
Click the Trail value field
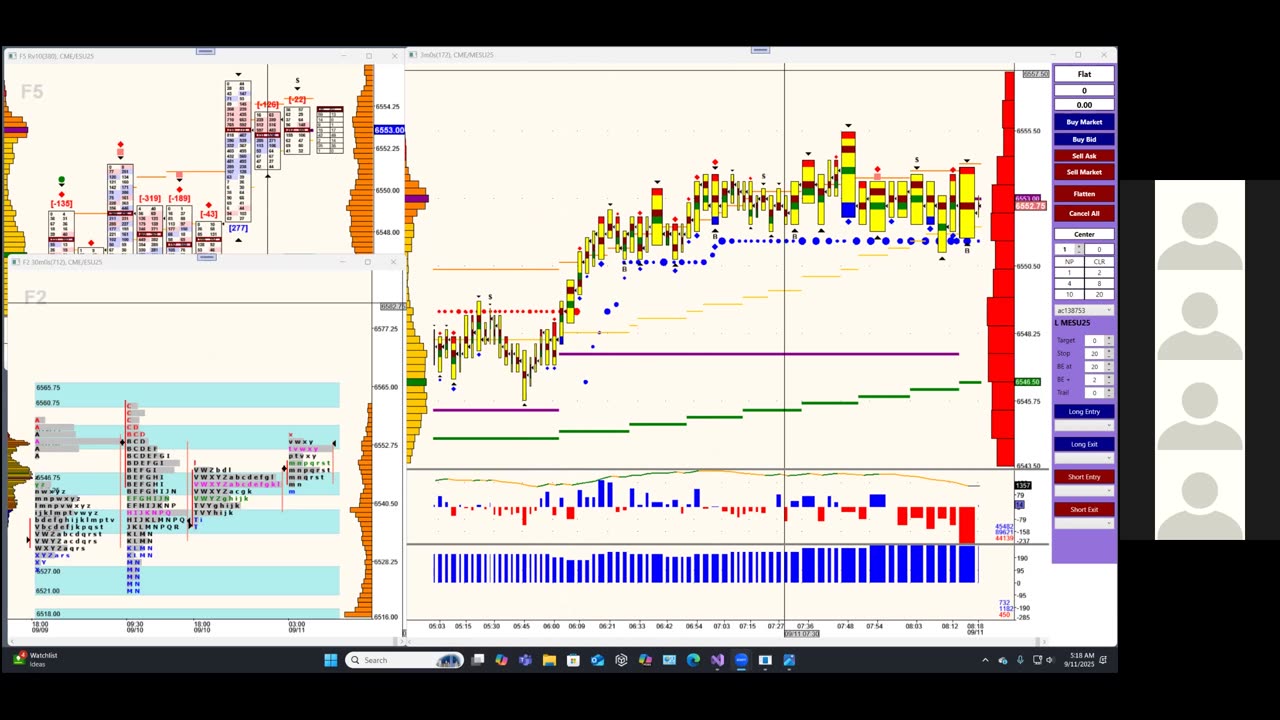(1094, 393)
